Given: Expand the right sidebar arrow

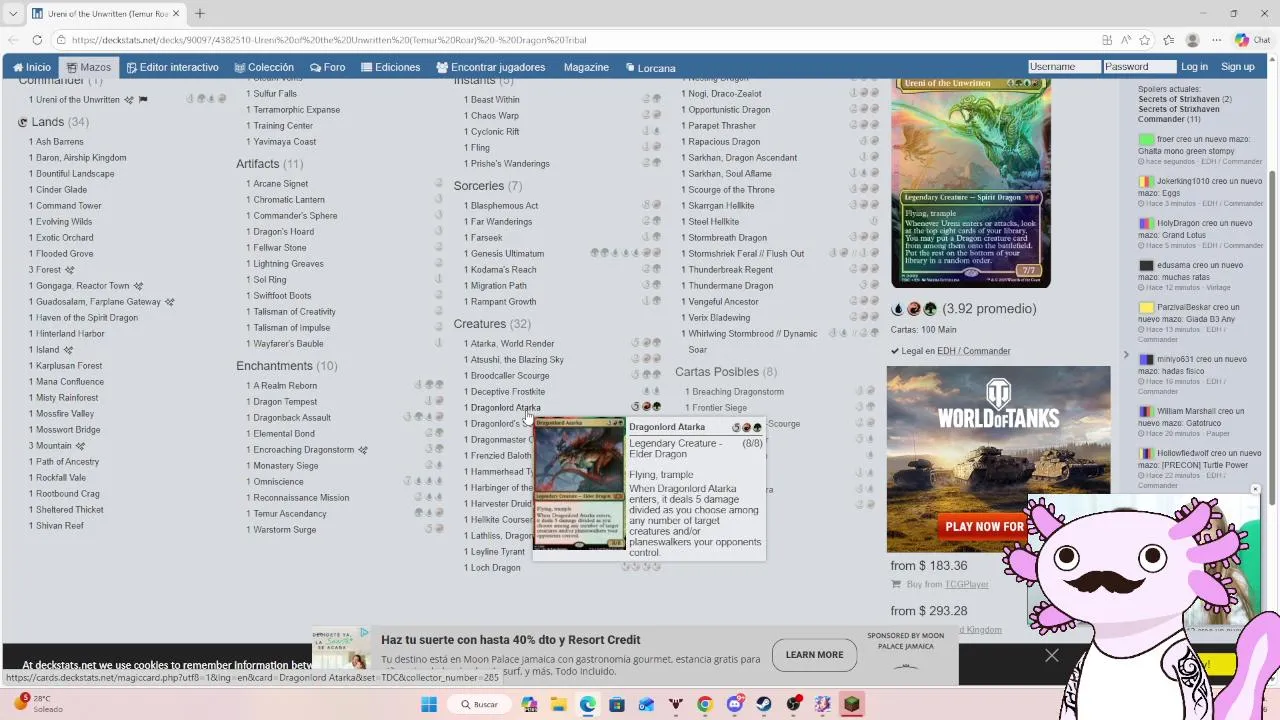Looking at the screenshot, I should tap(1125, 354).
